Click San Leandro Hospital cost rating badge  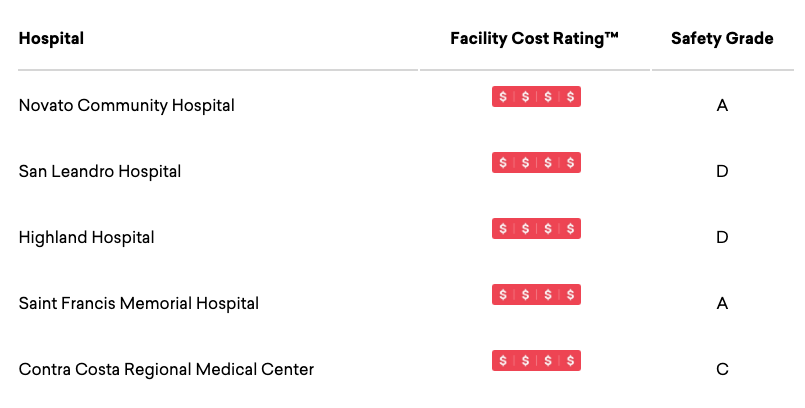click(536, 162)
